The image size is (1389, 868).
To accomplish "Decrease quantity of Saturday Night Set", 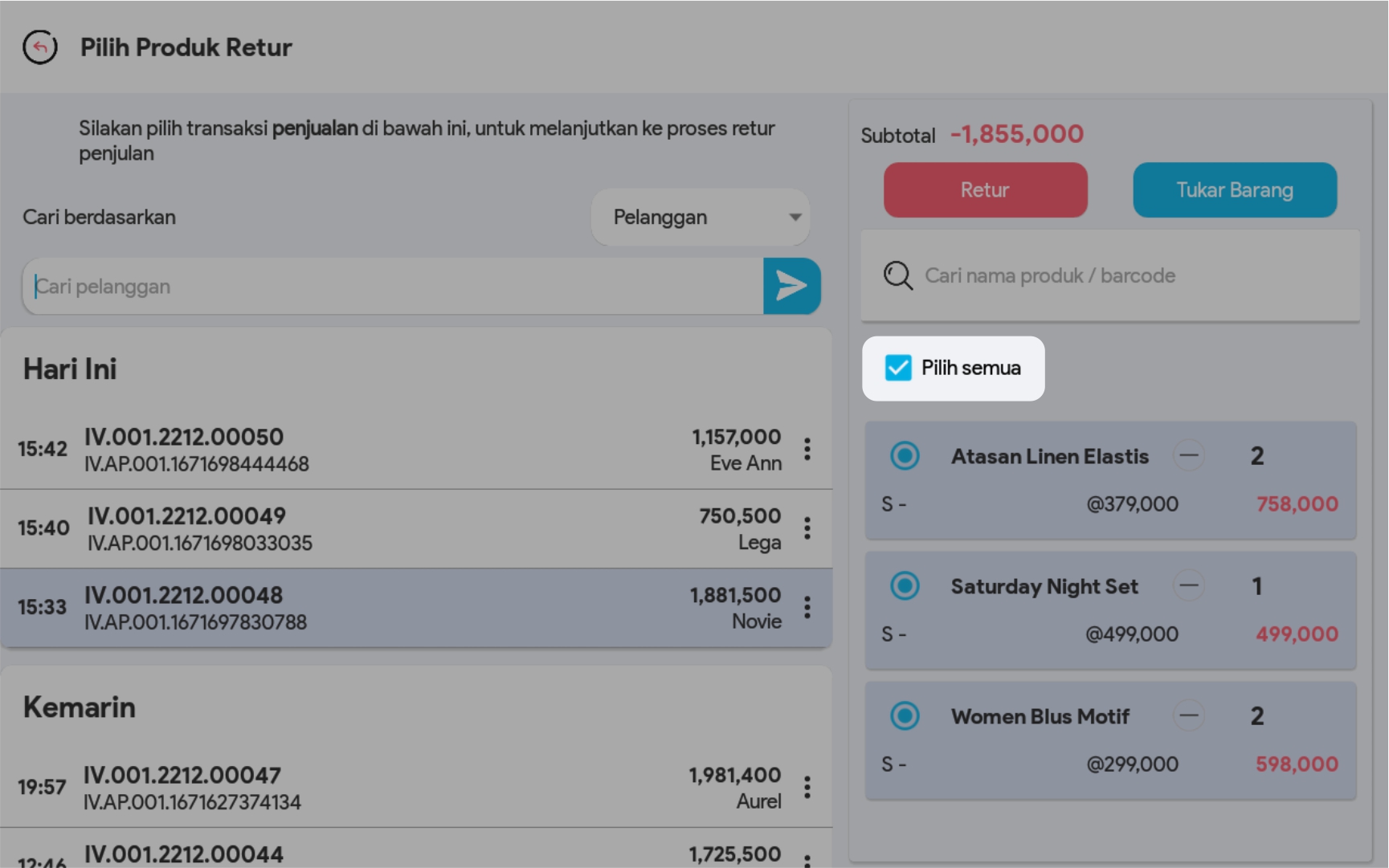I will tap(1188, 586).
